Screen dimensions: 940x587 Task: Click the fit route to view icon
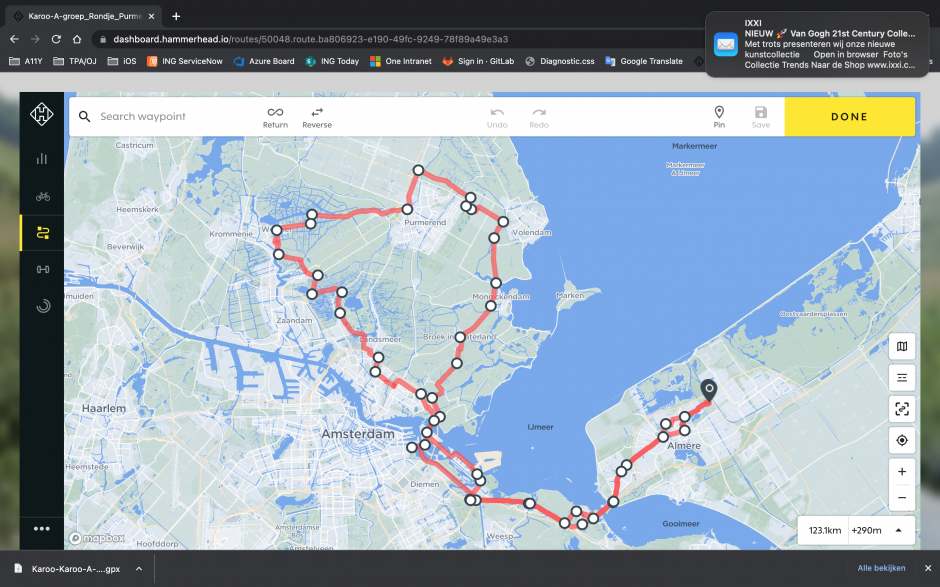[x=902, y=409]
